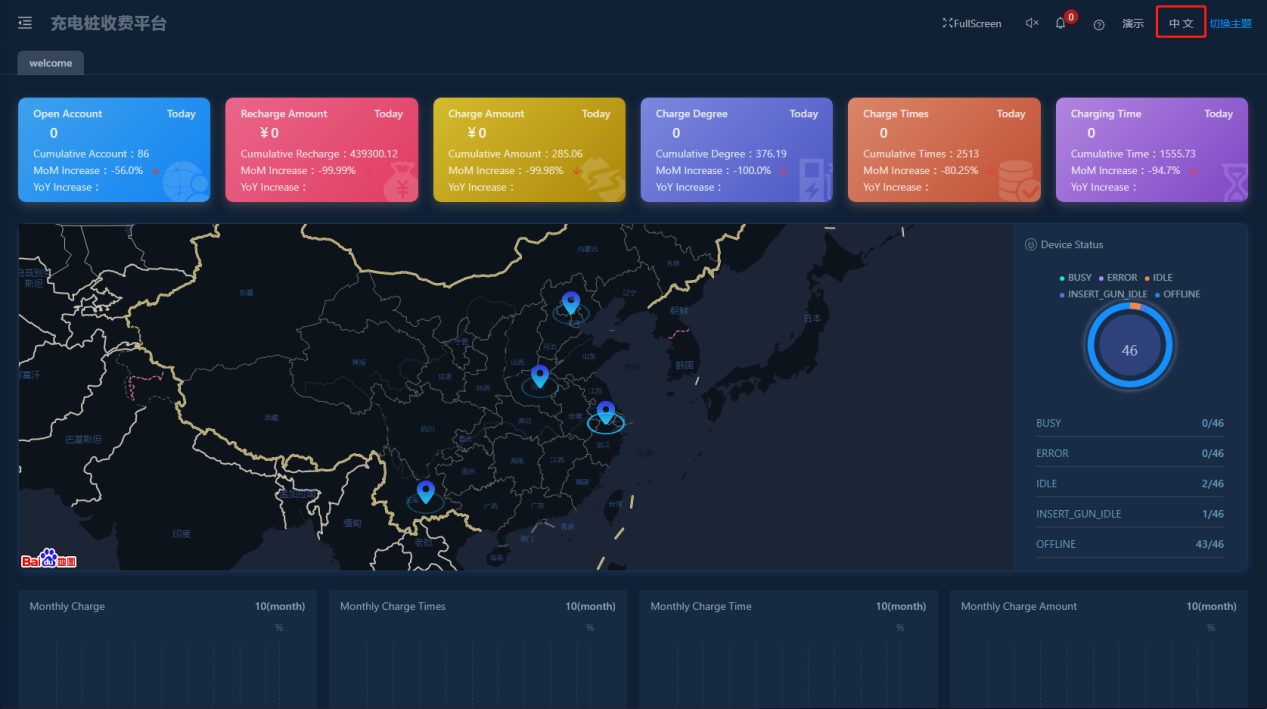Click the Charging Time card
This screenshot has width=1267, height=709.
1151,149
